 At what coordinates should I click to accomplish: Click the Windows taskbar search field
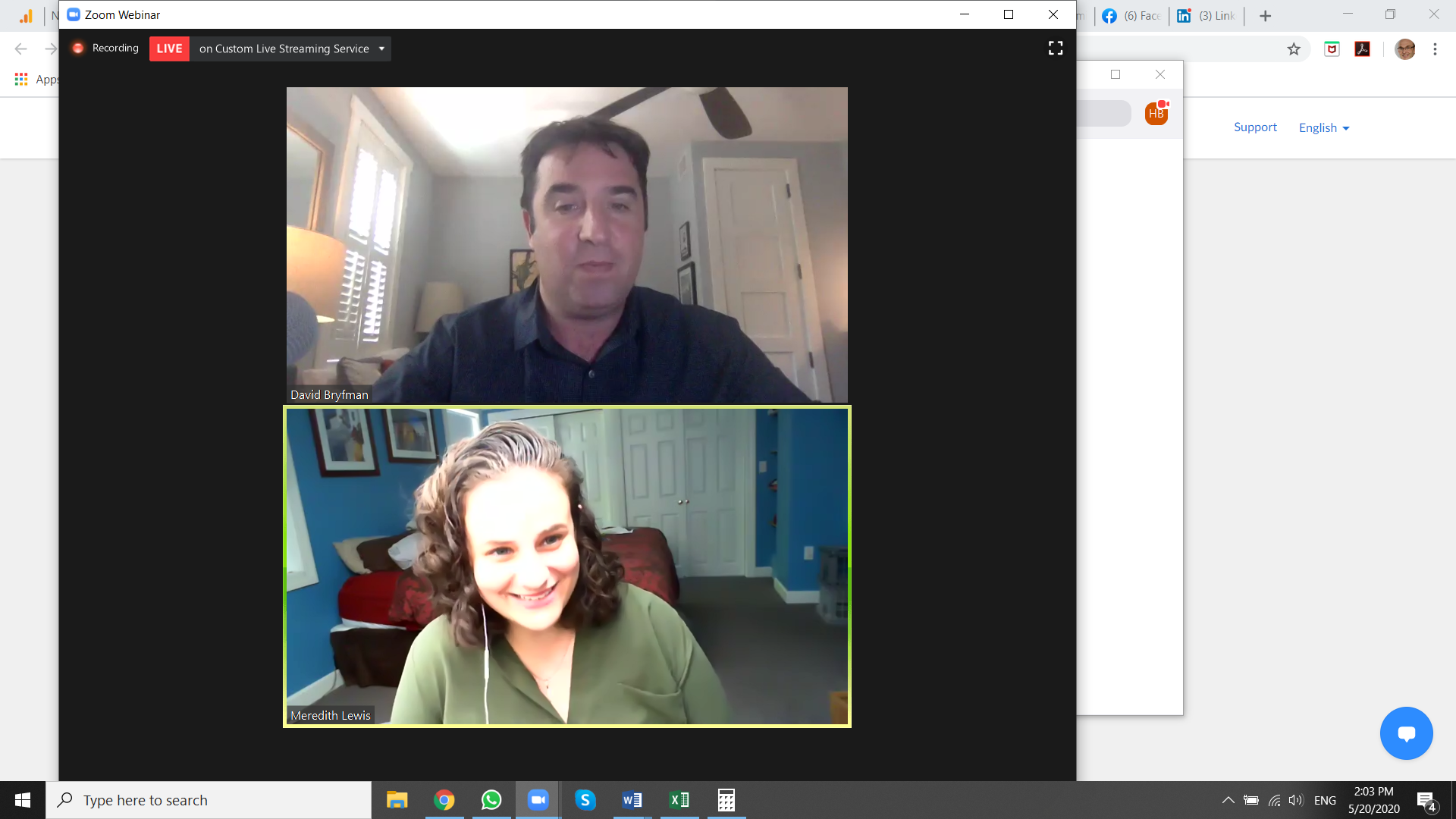209,800
